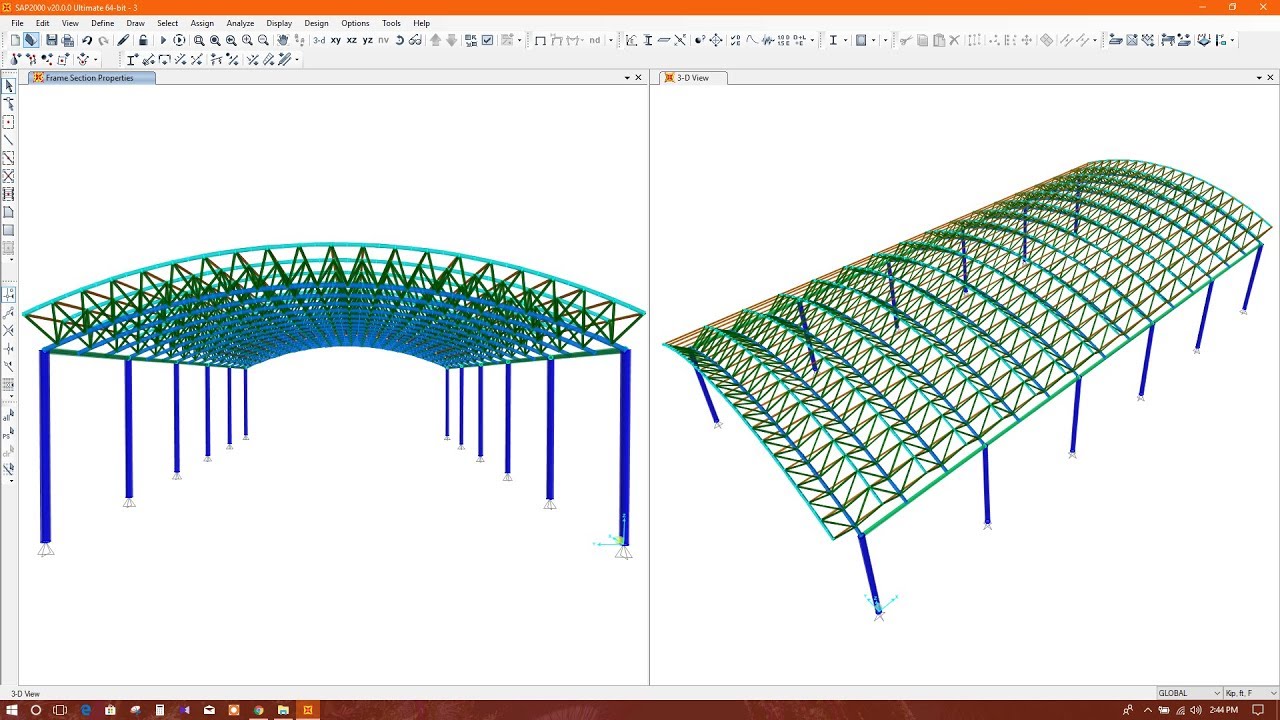This screenshot has width=1280, height=720.
Task: Click the taskbar clock showing 2:44 PM
Action: click(1224, 710)
